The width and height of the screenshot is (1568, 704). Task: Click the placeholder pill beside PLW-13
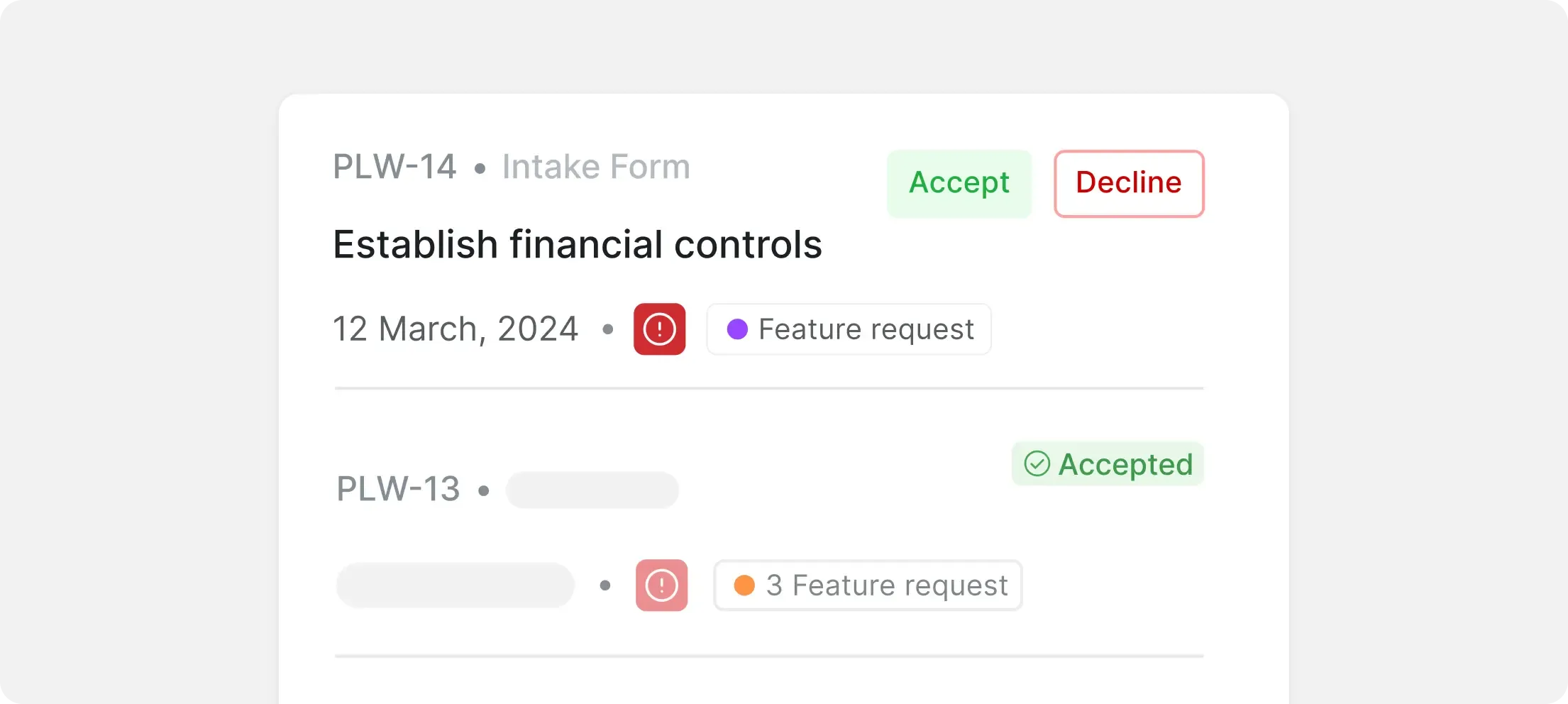pos(592,490)
